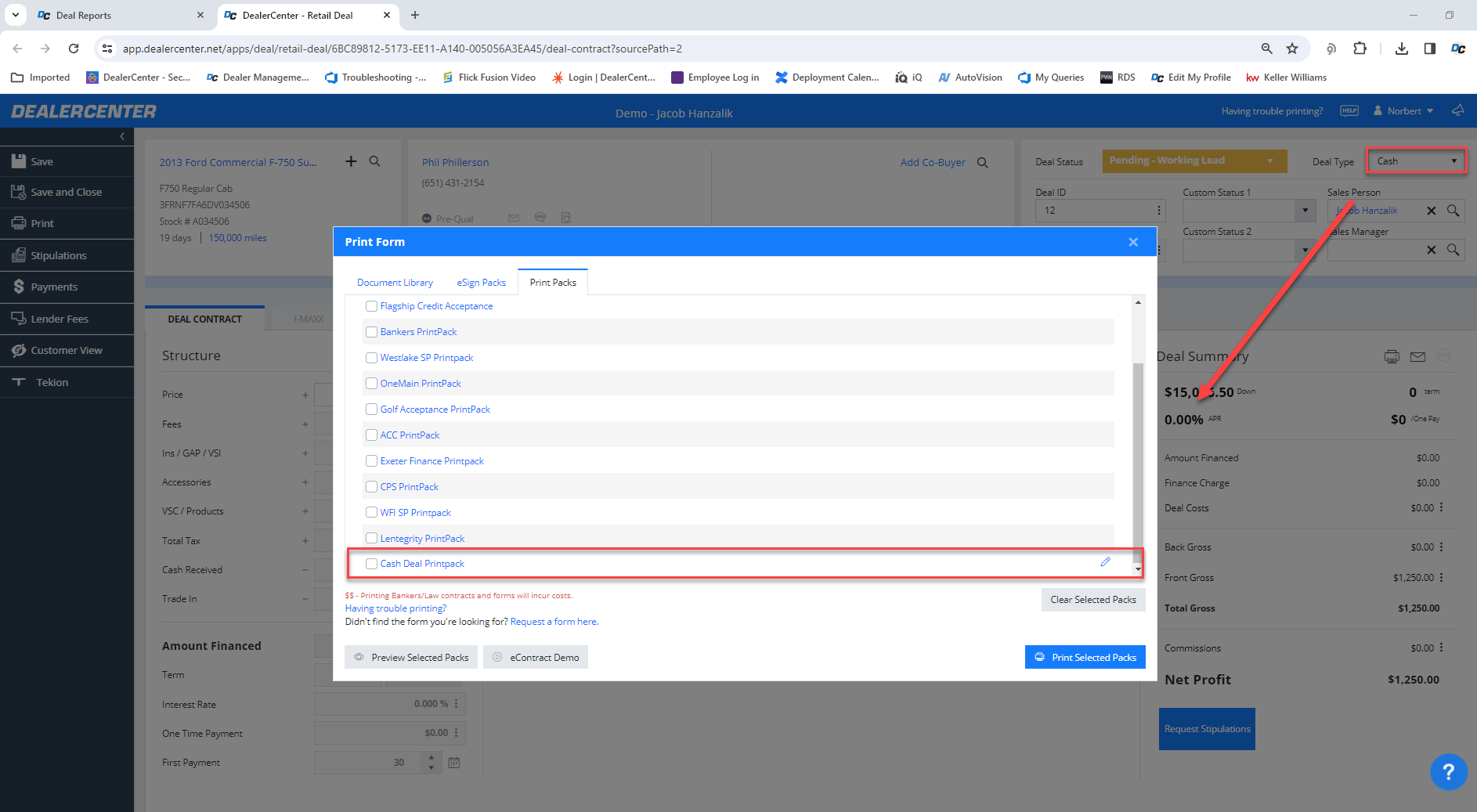Reload the browser page
1477x812 pixels.
74,49
